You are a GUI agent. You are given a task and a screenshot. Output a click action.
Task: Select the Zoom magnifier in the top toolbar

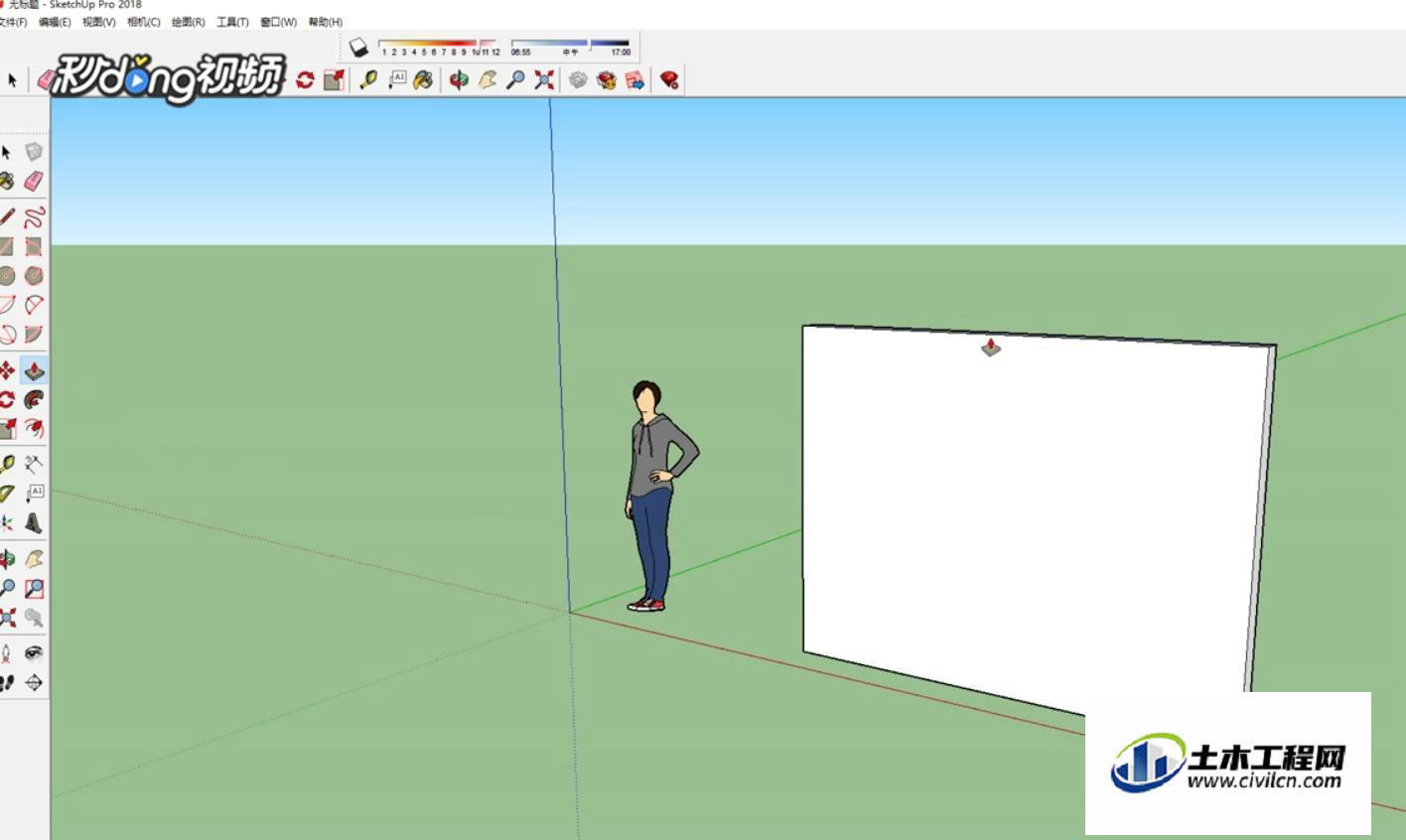pos(515,80)
